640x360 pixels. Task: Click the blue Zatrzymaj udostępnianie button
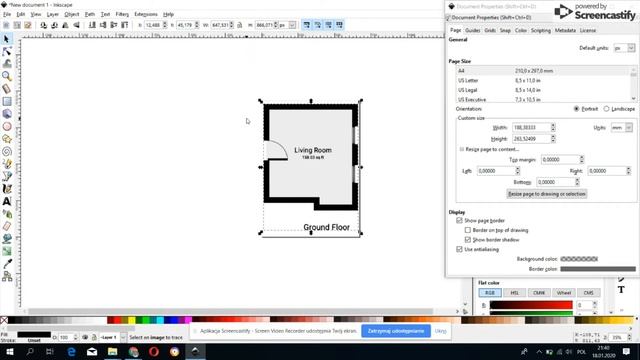396,331
